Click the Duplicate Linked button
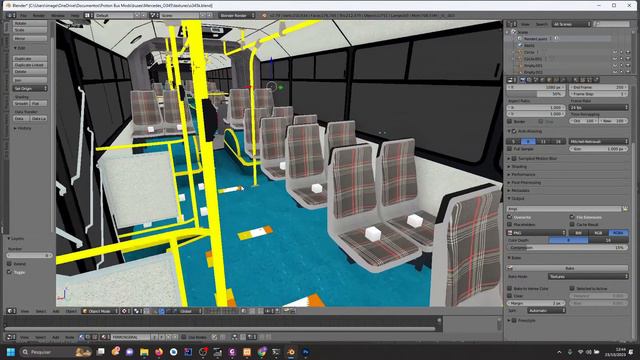 [x=30, y=65]
